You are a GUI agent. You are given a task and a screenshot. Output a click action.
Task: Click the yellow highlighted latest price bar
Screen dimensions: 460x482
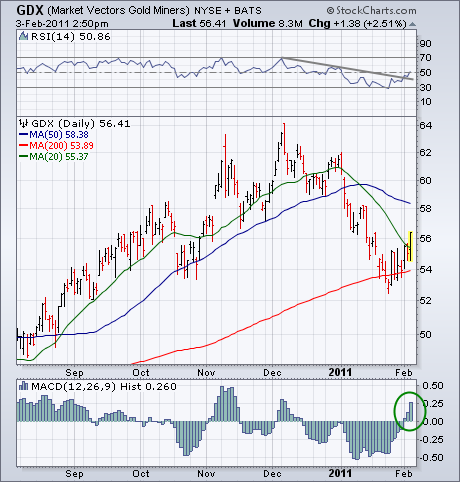(x=411, y=246)
